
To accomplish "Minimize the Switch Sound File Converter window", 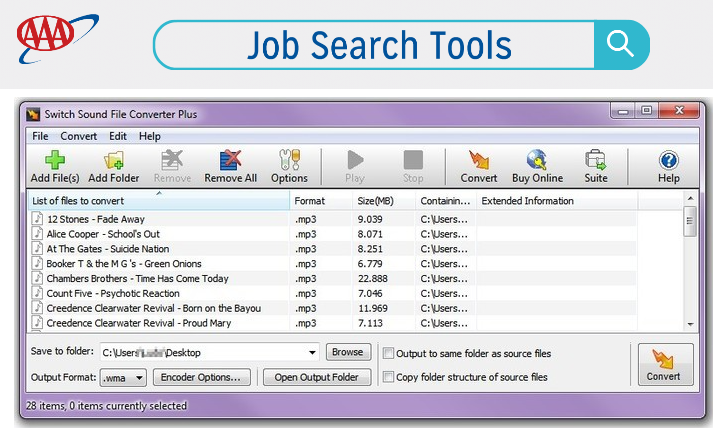I will click(x=623, y=111).
